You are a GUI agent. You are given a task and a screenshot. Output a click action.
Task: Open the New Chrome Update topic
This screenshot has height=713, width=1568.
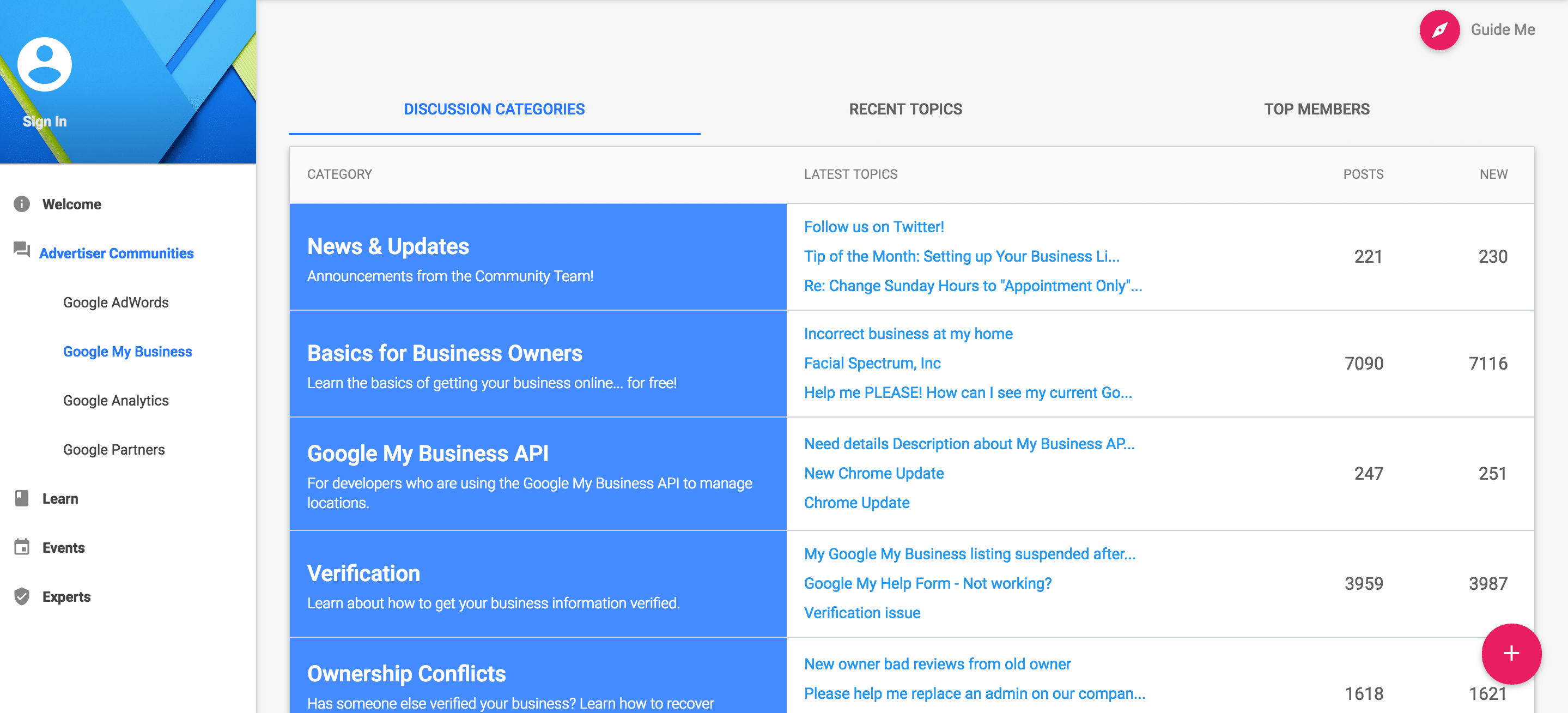873,473
